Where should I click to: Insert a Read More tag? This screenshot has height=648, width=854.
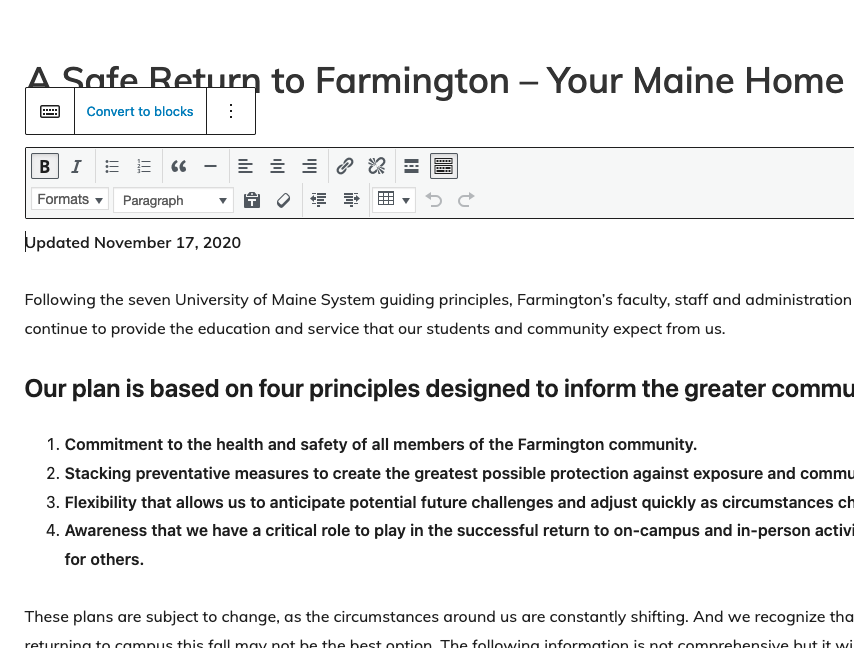(411, 166)
